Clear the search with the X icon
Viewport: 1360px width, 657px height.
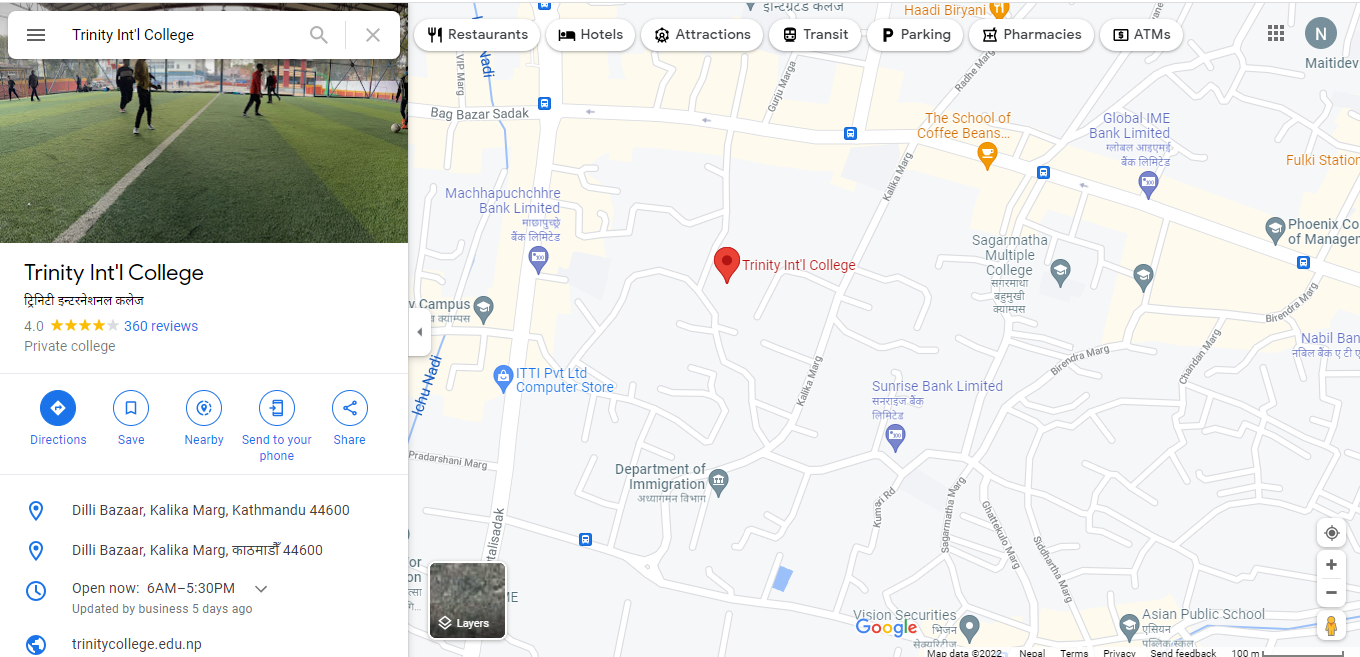point(373,35)
